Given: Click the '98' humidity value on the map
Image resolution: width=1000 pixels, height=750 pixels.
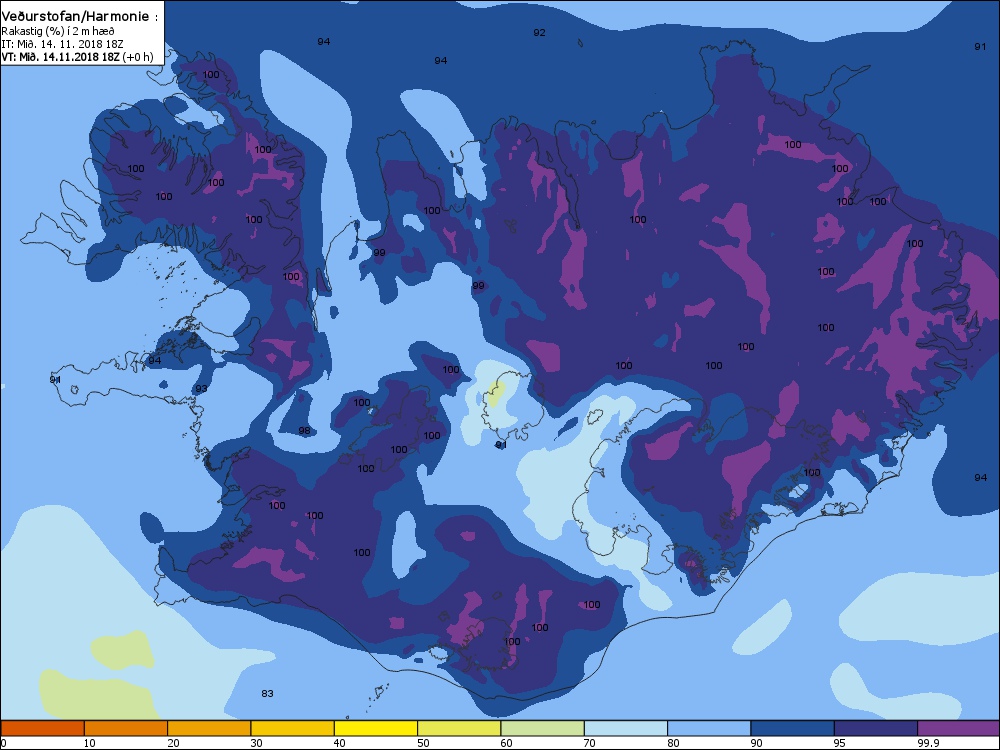Looking at the screenshot, I should (x=305, y=430).
